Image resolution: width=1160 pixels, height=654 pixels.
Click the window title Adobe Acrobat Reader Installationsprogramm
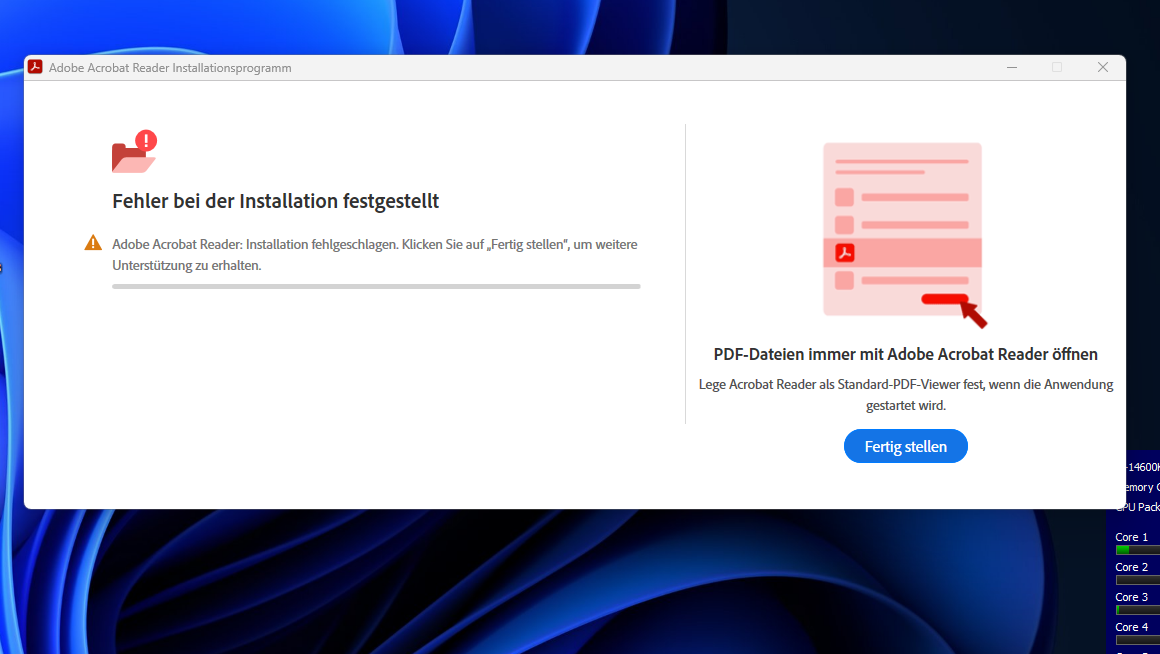pos(170,68)
